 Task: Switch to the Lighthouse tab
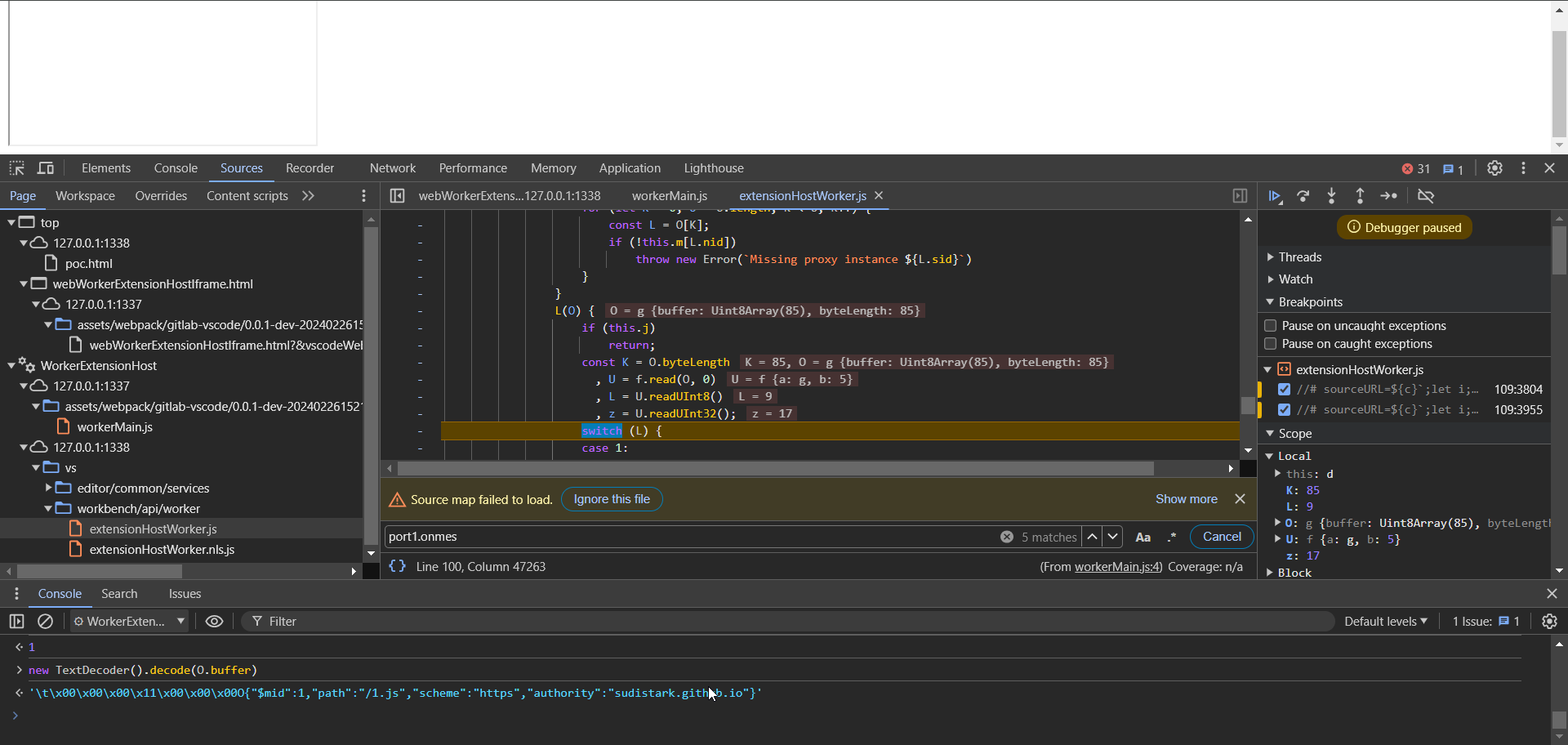point(714,168)
